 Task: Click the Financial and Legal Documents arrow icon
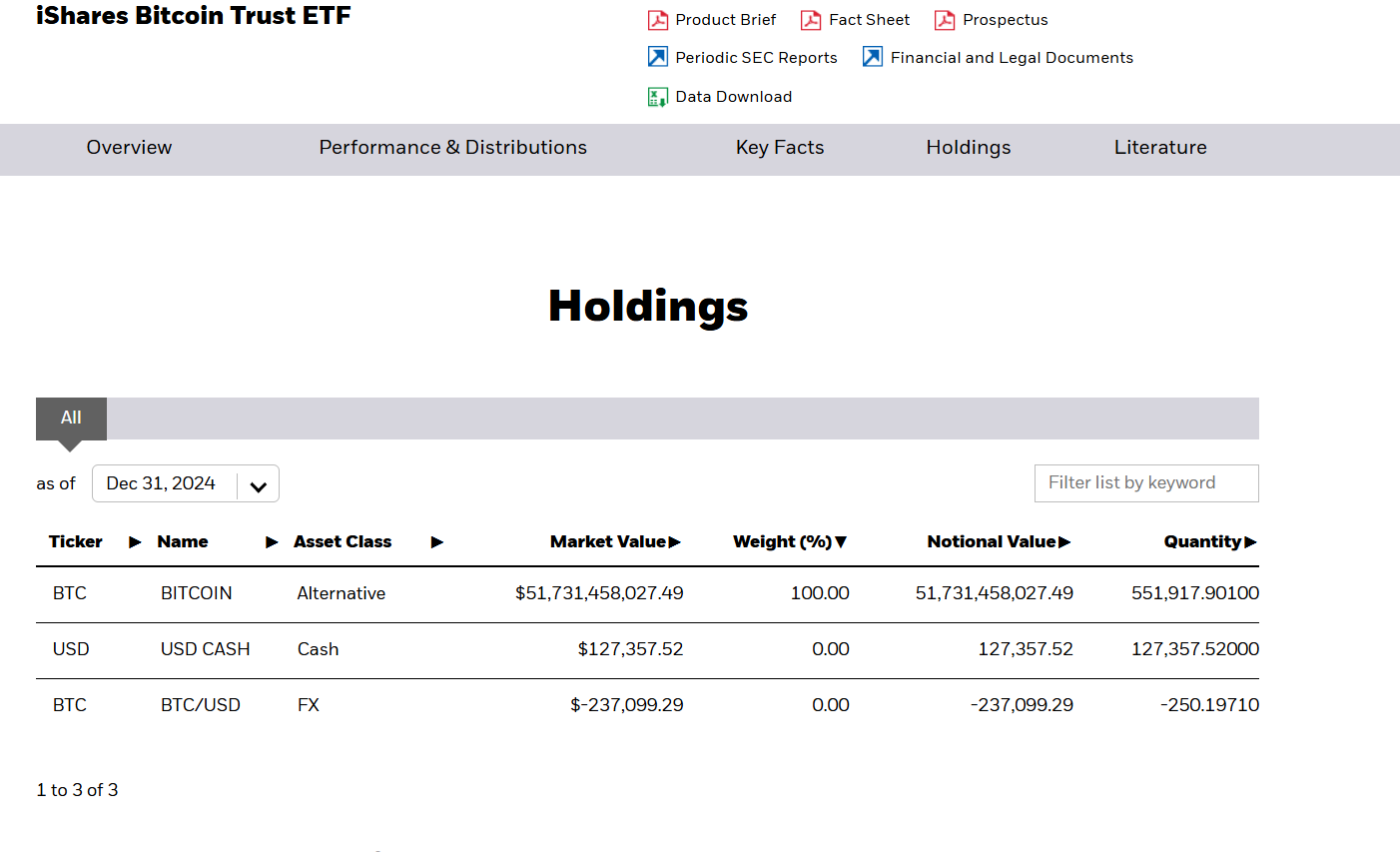tap(873, 57)
